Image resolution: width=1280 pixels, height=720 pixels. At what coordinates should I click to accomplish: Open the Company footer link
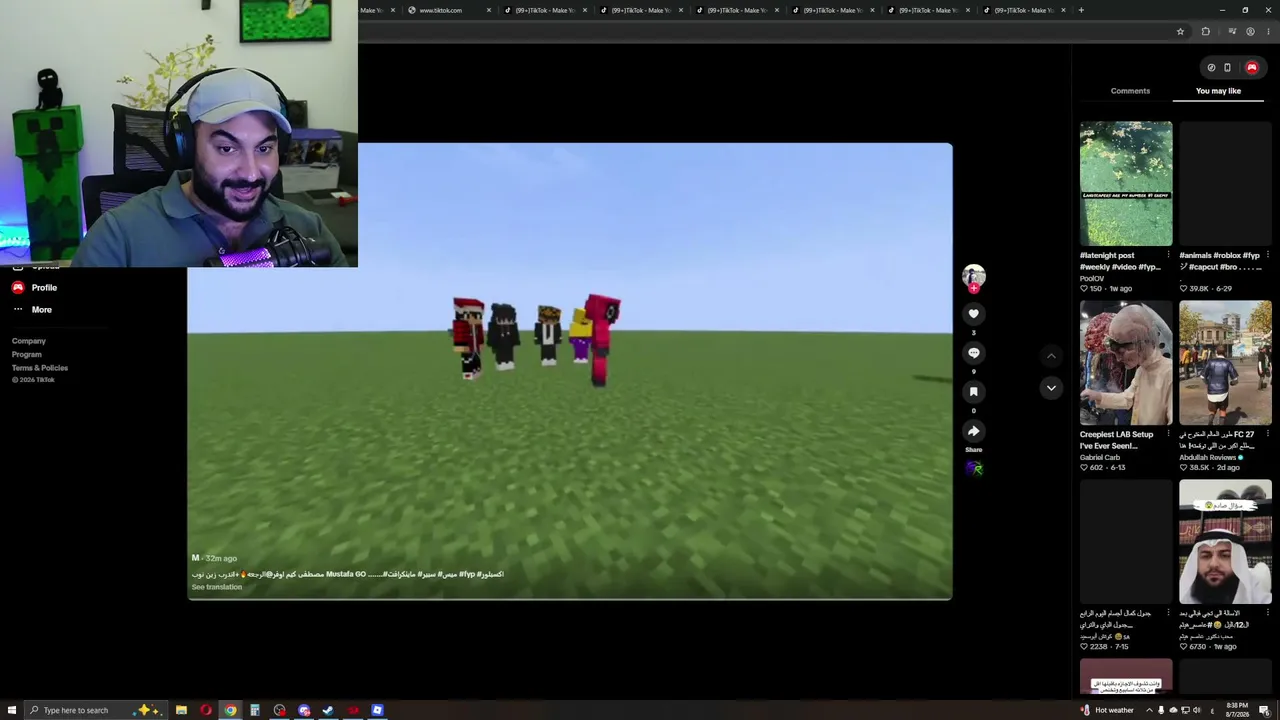[29, 341]
